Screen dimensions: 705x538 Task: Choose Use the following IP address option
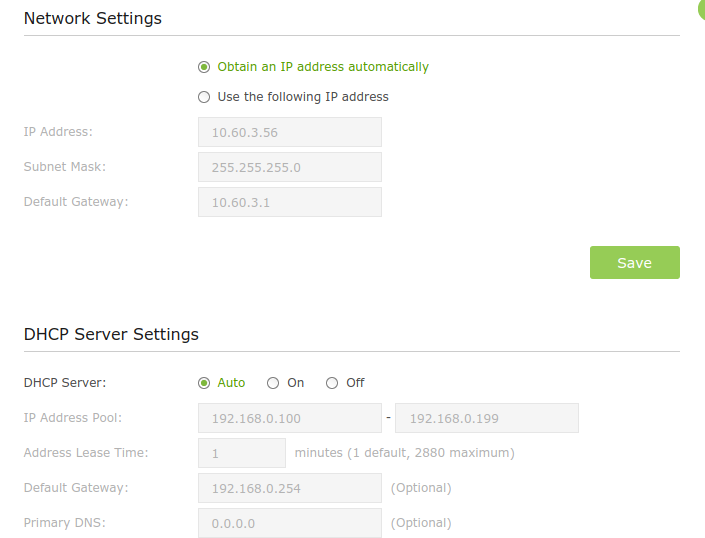[204, 97]
